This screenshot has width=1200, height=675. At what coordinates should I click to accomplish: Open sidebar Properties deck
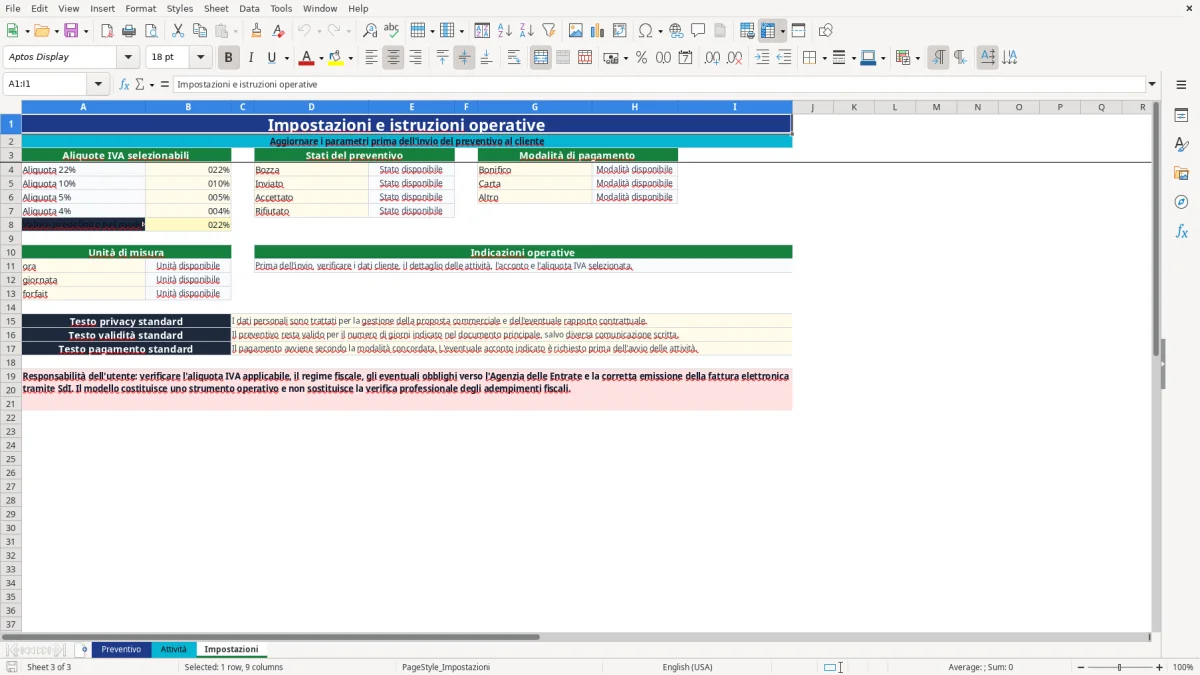pyautogui.click(x=1181, y=116)
